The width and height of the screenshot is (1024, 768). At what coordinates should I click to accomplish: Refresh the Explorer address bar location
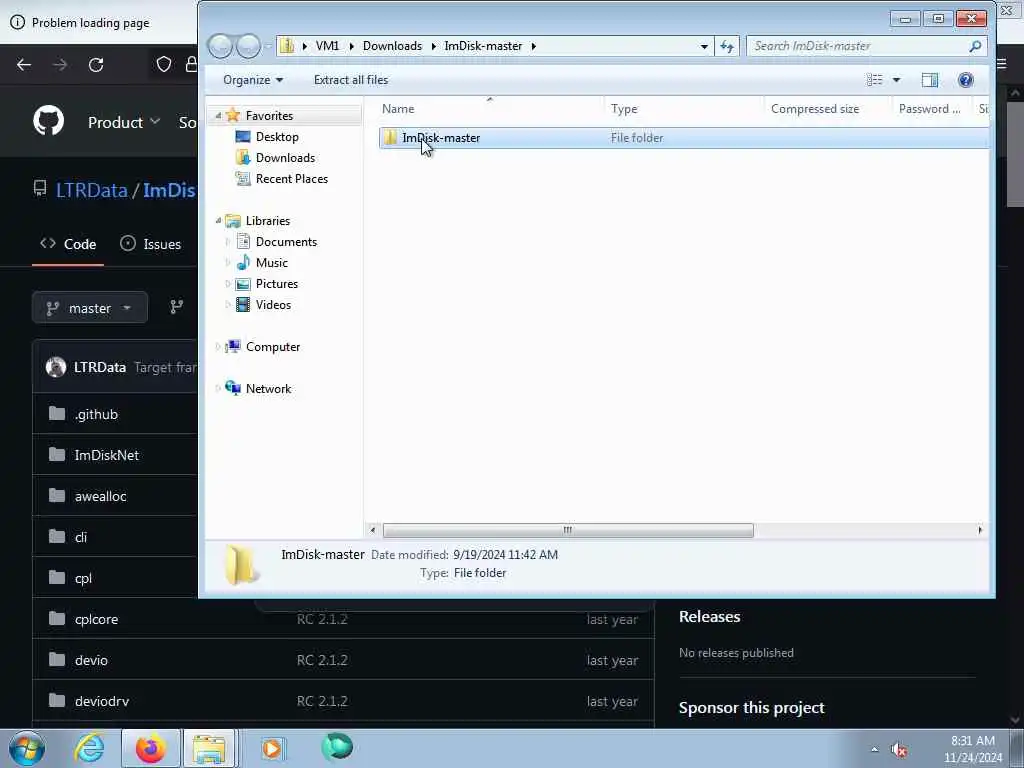727,46
